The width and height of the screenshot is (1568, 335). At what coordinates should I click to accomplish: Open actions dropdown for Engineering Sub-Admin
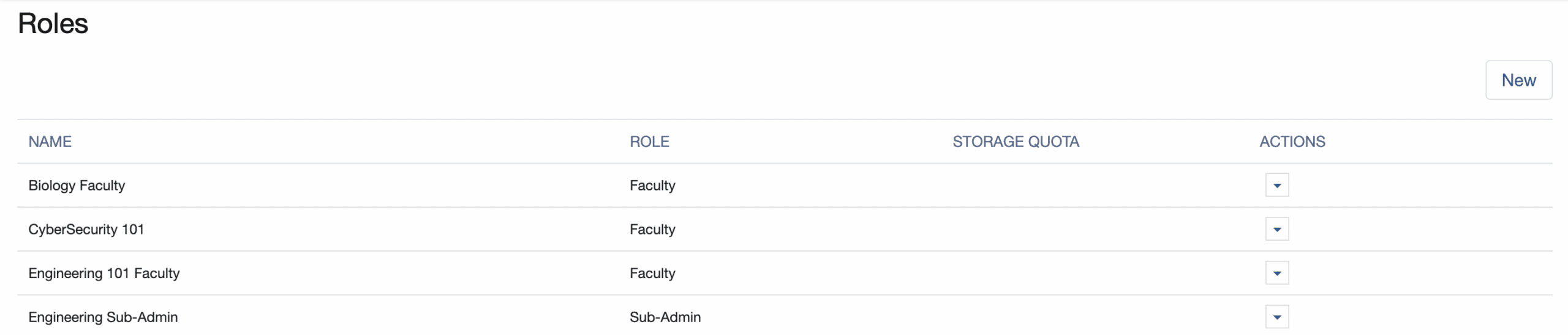(x=1276, y=317)
